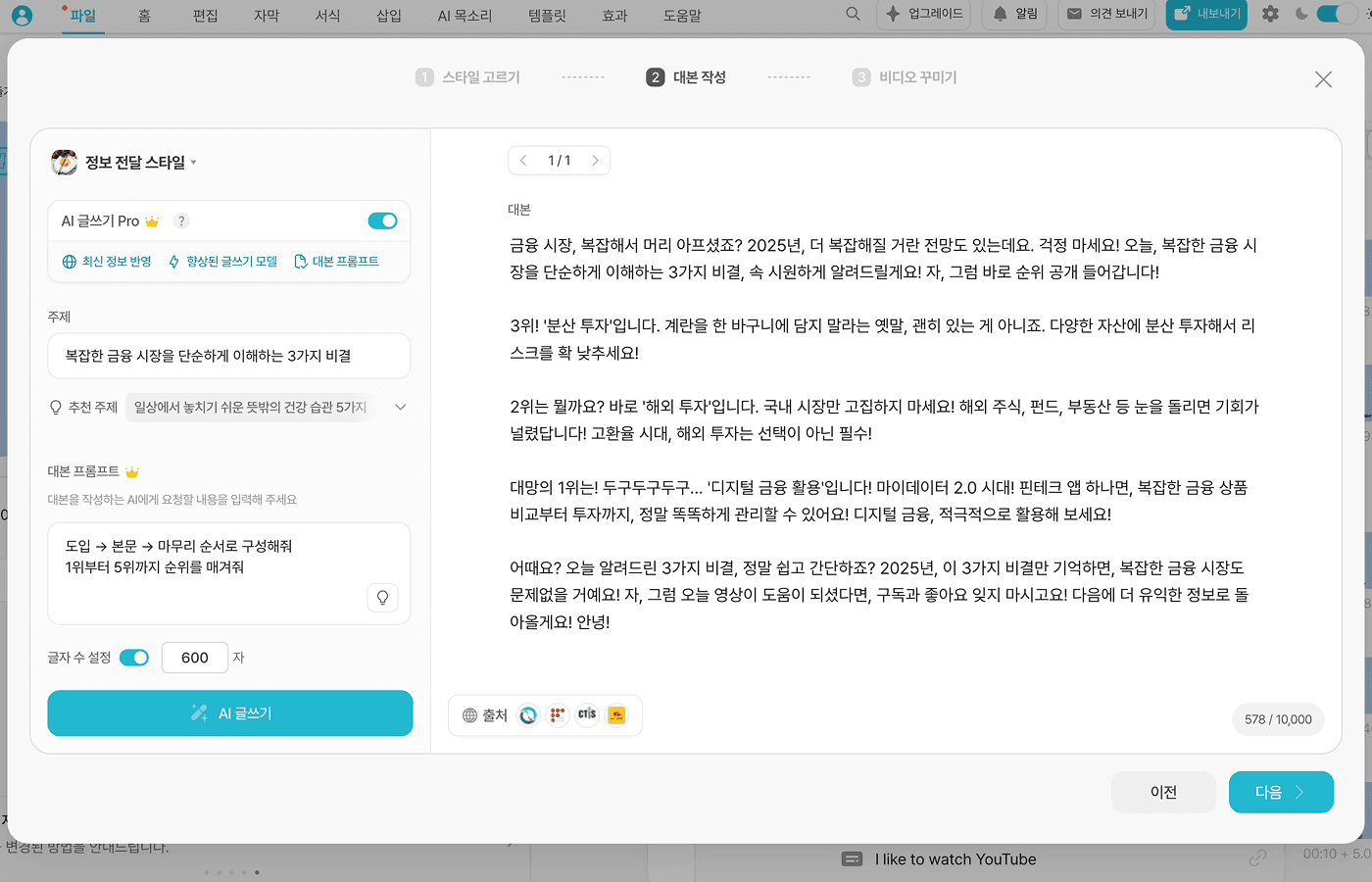
Task: Open the 자막 menu
Action: point(267,16)
